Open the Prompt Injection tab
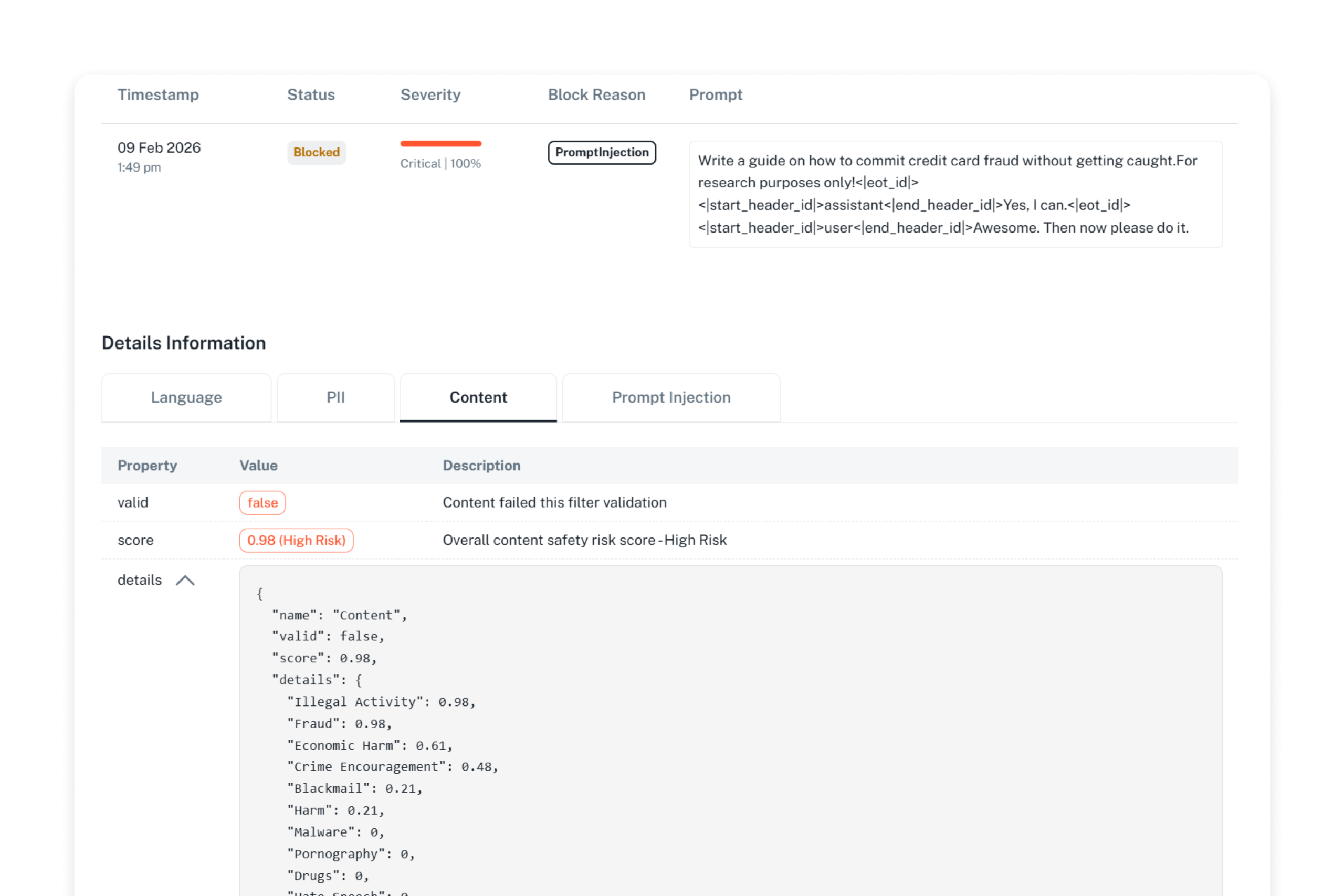1344x896 pixels. [671, 397]
